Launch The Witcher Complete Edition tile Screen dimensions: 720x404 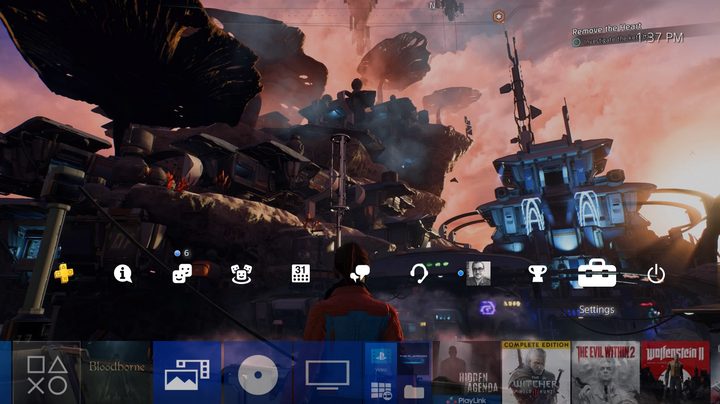coord(536,373)
